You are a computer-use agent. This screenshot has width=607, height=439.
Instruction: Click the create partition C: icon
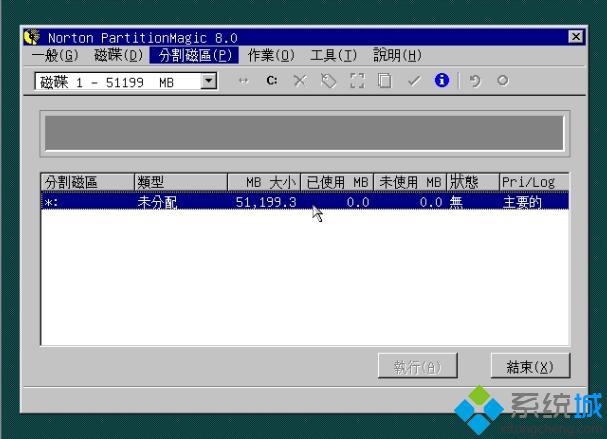272,81
